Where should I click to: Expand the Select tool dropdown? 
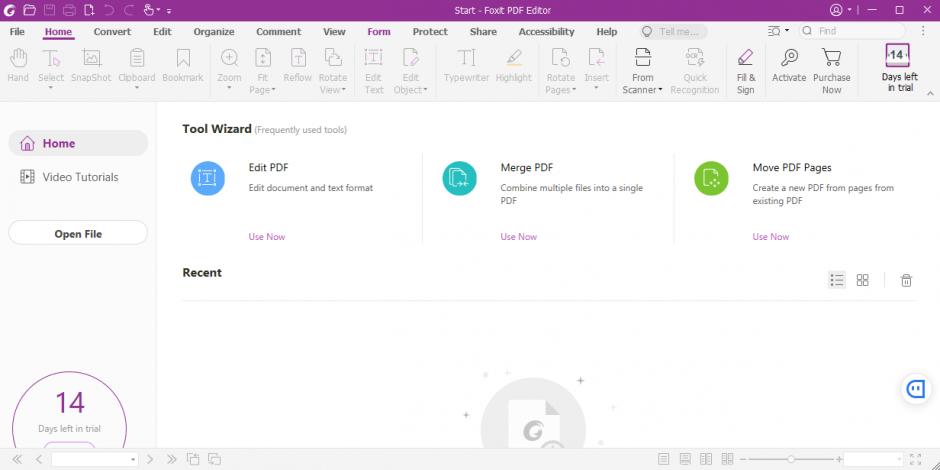coord(51,88)
